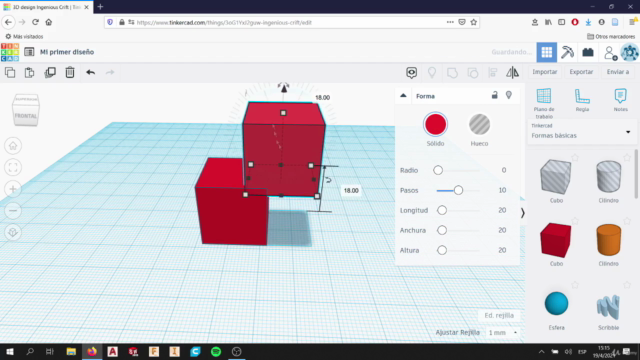Switch orthographic perspective view
Screen dimensions: 640x360
point(13,232)
